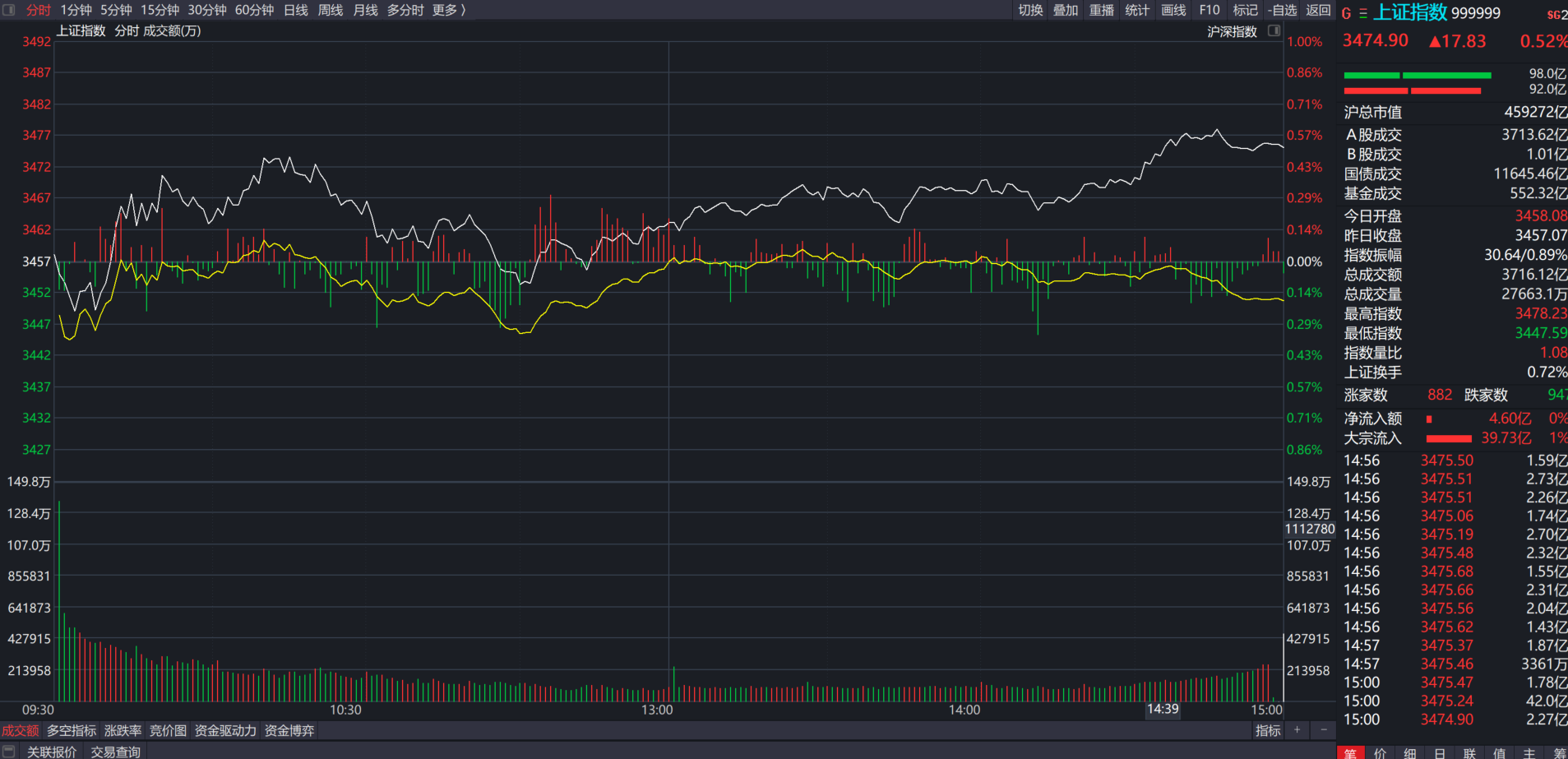
Task: Click the 14:39 time marker on axis
Action: tap(1163, 709)
